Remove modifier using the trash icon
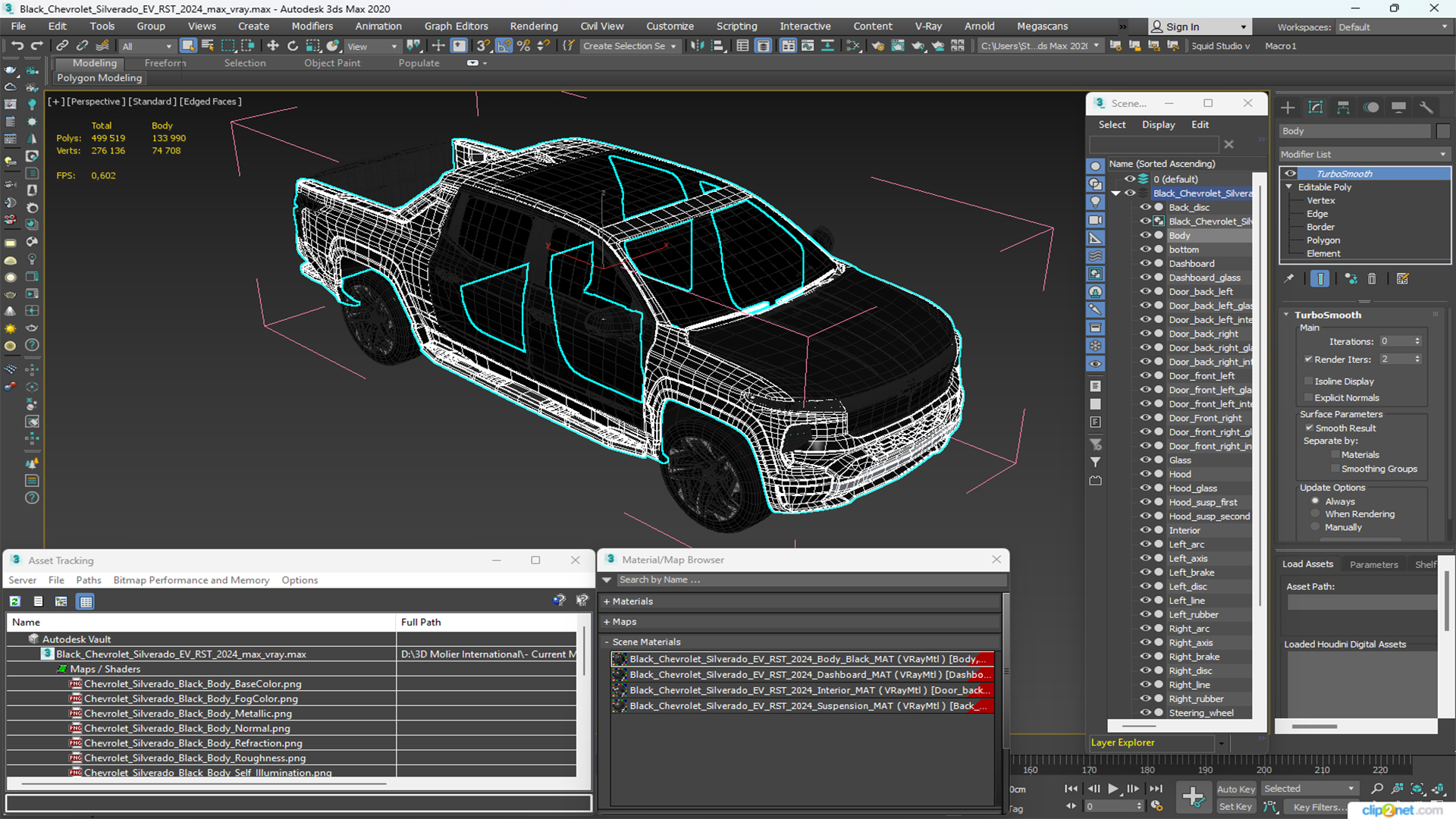The width and height of the screenshot is (1456, 819). tap(1372, 278)
